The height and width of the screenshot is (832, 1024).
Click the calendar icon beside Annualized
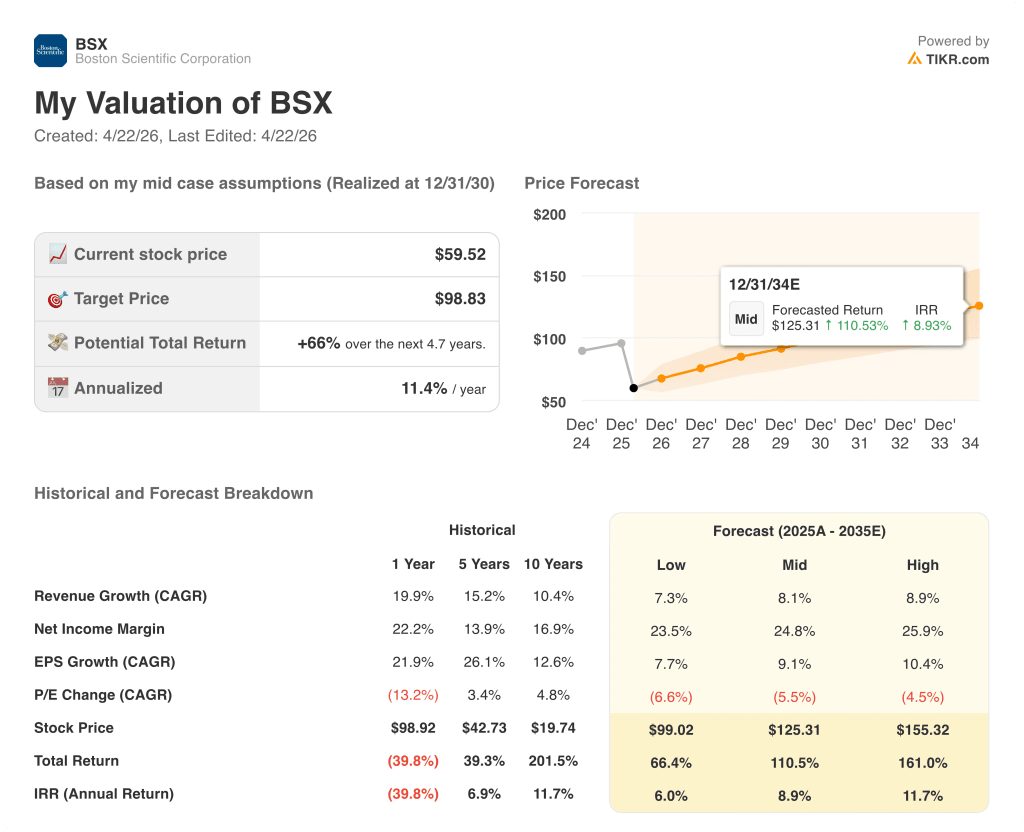[57, 388]
